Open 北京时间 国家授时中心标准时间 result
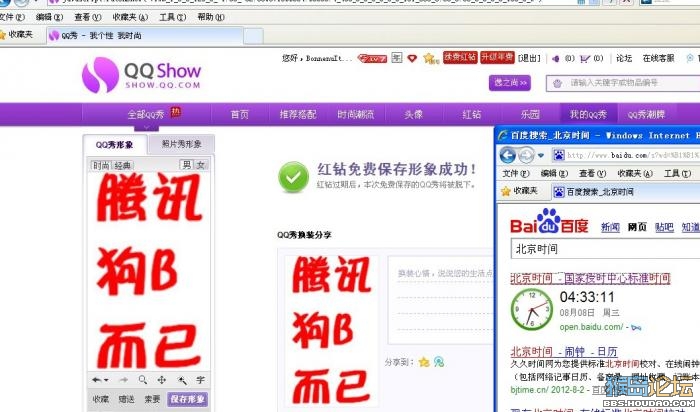 (x=590, y=279)
